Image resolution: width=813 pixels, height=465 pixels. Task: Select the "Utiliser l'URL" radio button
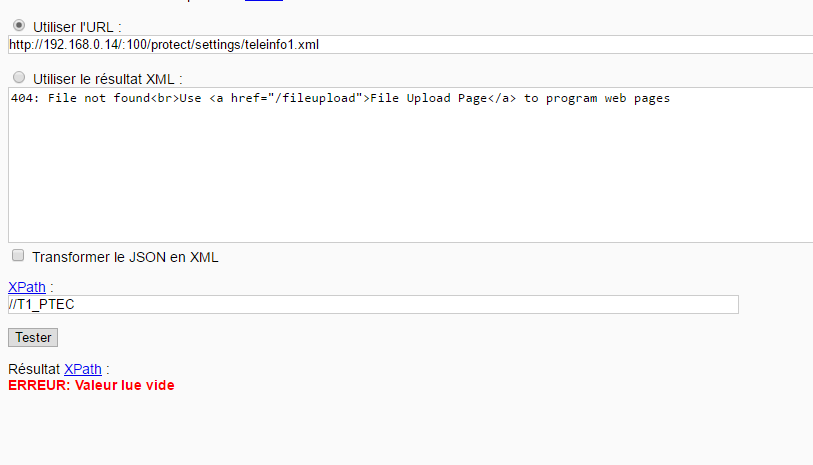[x=19, y=25]
